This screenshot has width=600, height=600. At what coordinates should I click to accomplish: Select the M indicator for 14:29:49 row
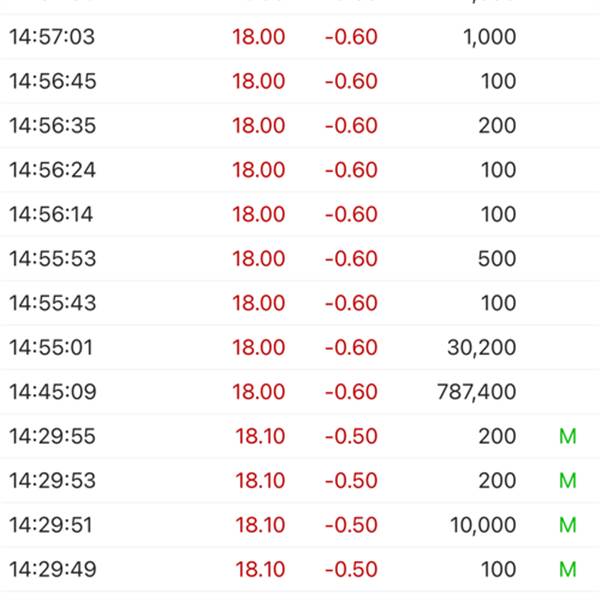[x=567, y=569]
